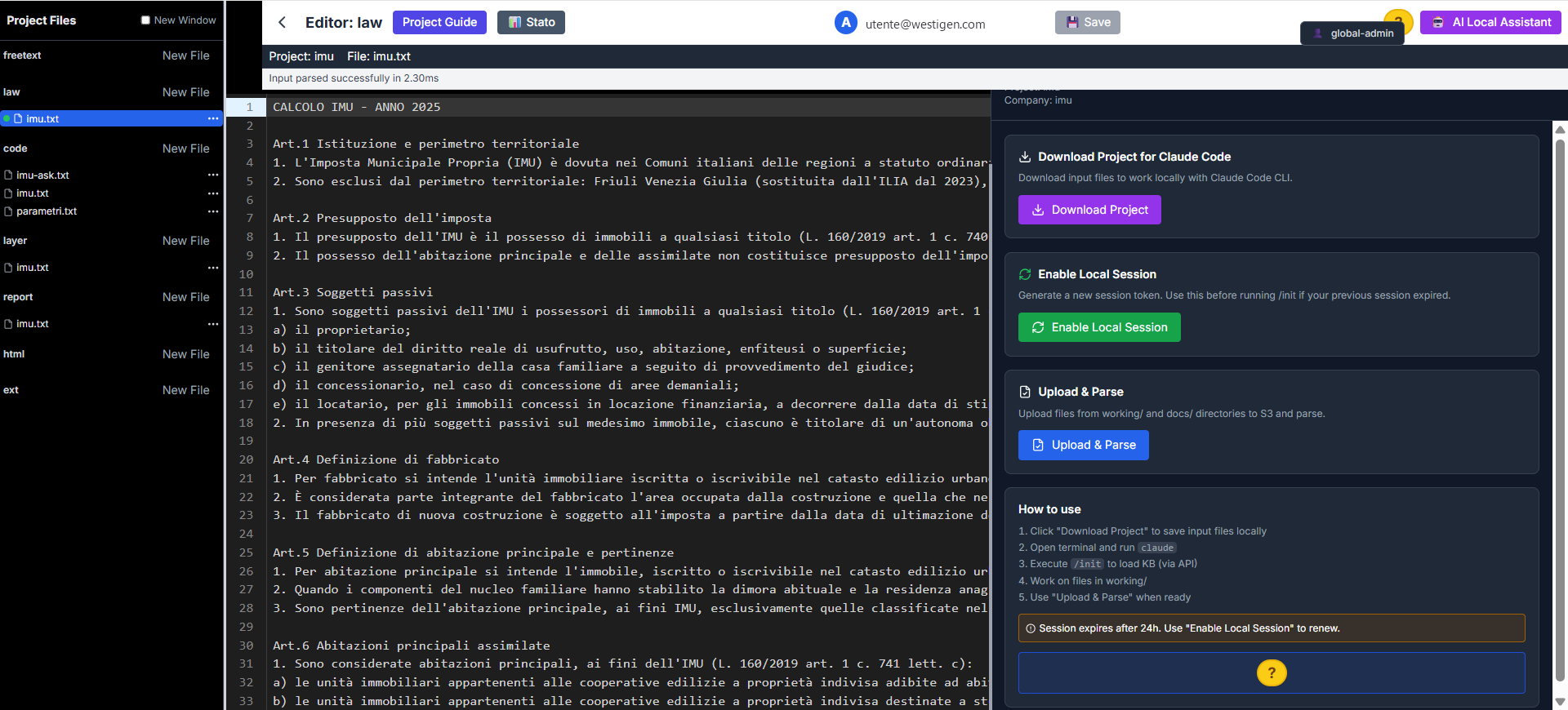This screenshot has width=1568, height=710.
Task: Open options menu for report imu.txt
Action: (x=213, y=324)
